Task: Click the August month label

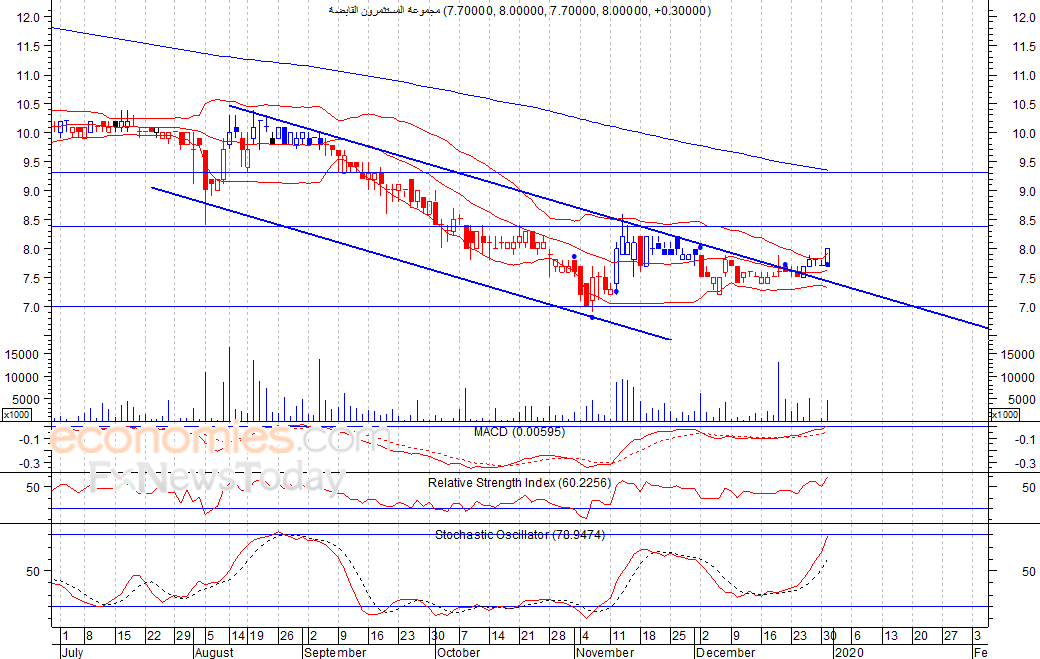Action: coord(214,652)
